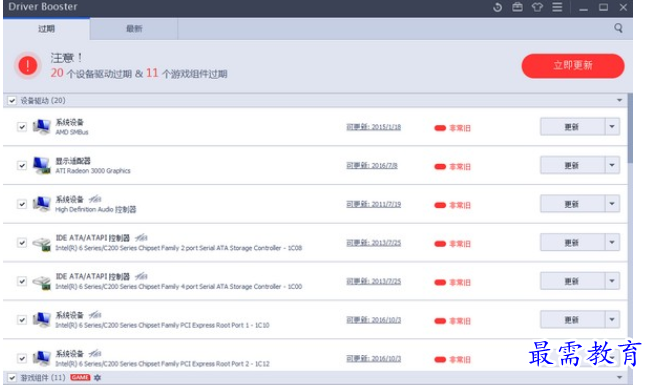Toggle the 设备驱动 (20) group checkbox
This screenshot has height=385, width=650.
[x=12, y=101]
